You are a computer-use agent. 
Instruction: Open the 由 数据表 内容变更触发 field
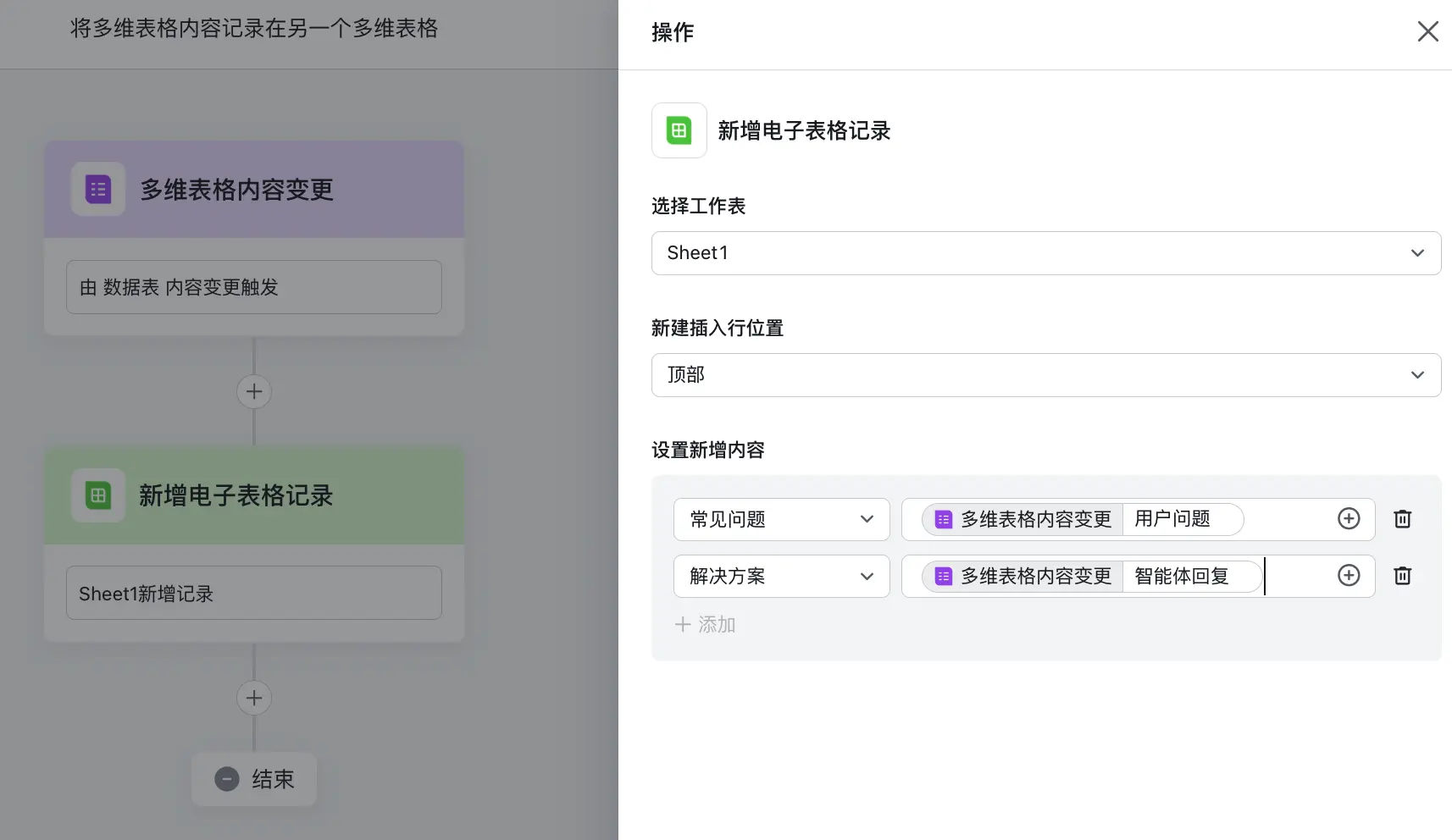coord(253,287)
